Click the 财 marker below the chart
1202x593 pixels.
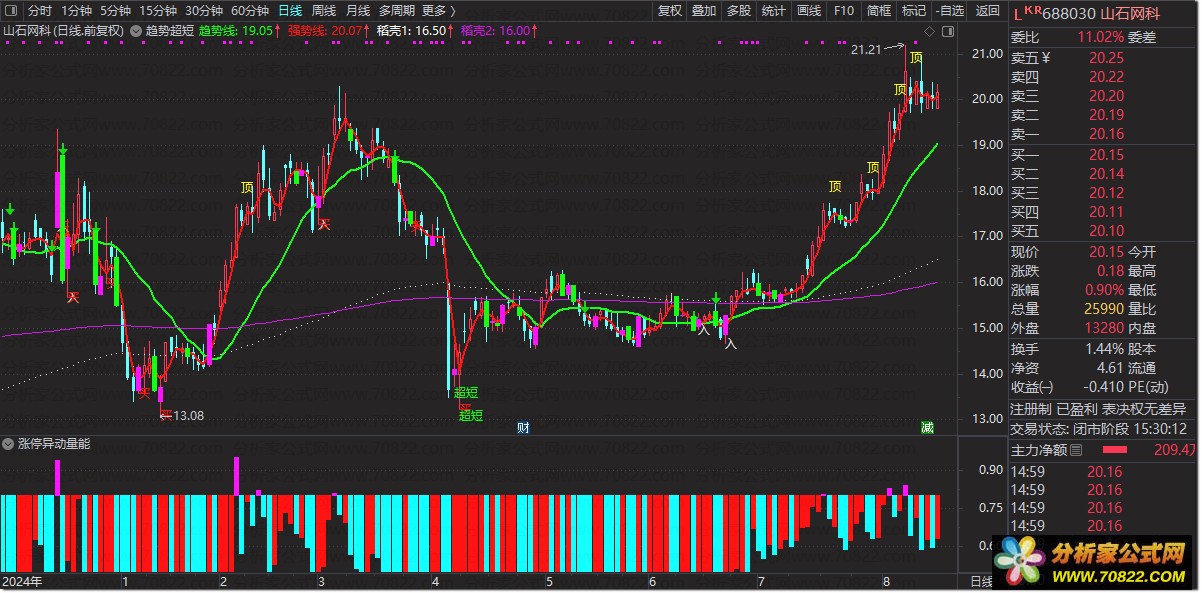pos(523,428)
